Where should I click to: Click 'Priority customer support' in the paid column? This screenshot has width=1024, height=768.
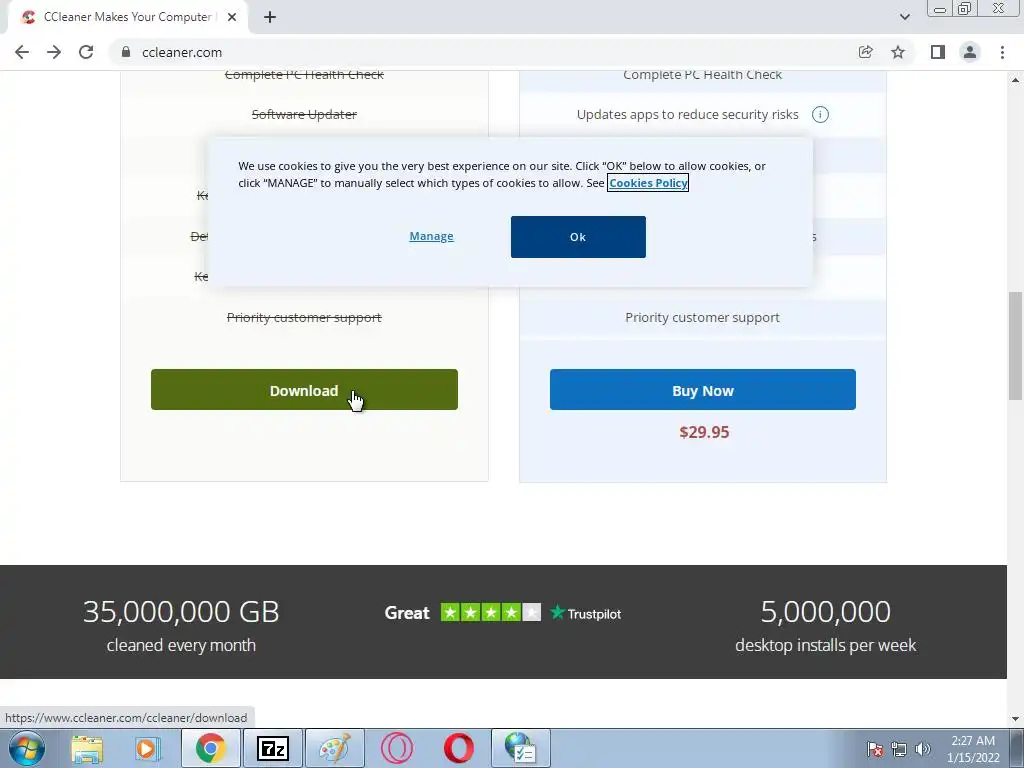[x=703, y=317]
